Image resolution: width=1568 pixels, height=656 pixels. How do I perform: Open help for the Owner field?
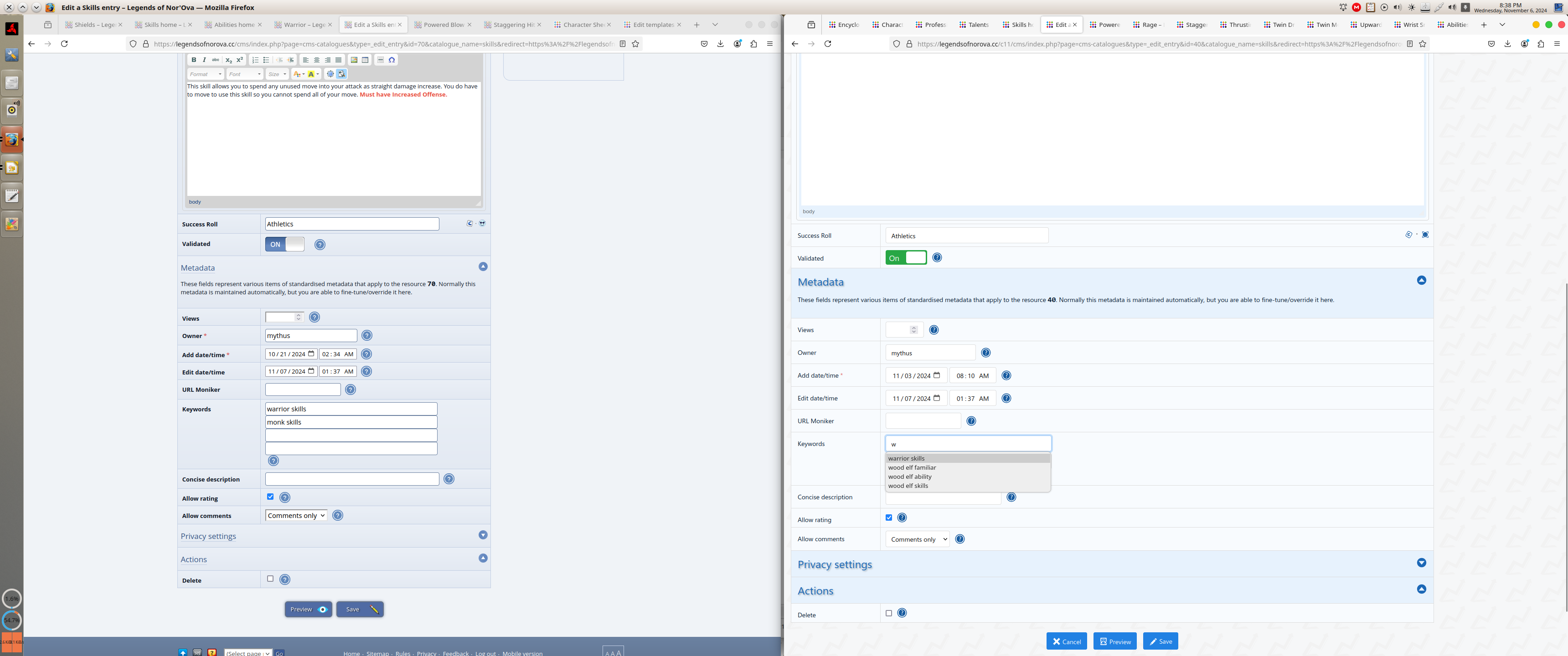[x=366, y=335]
